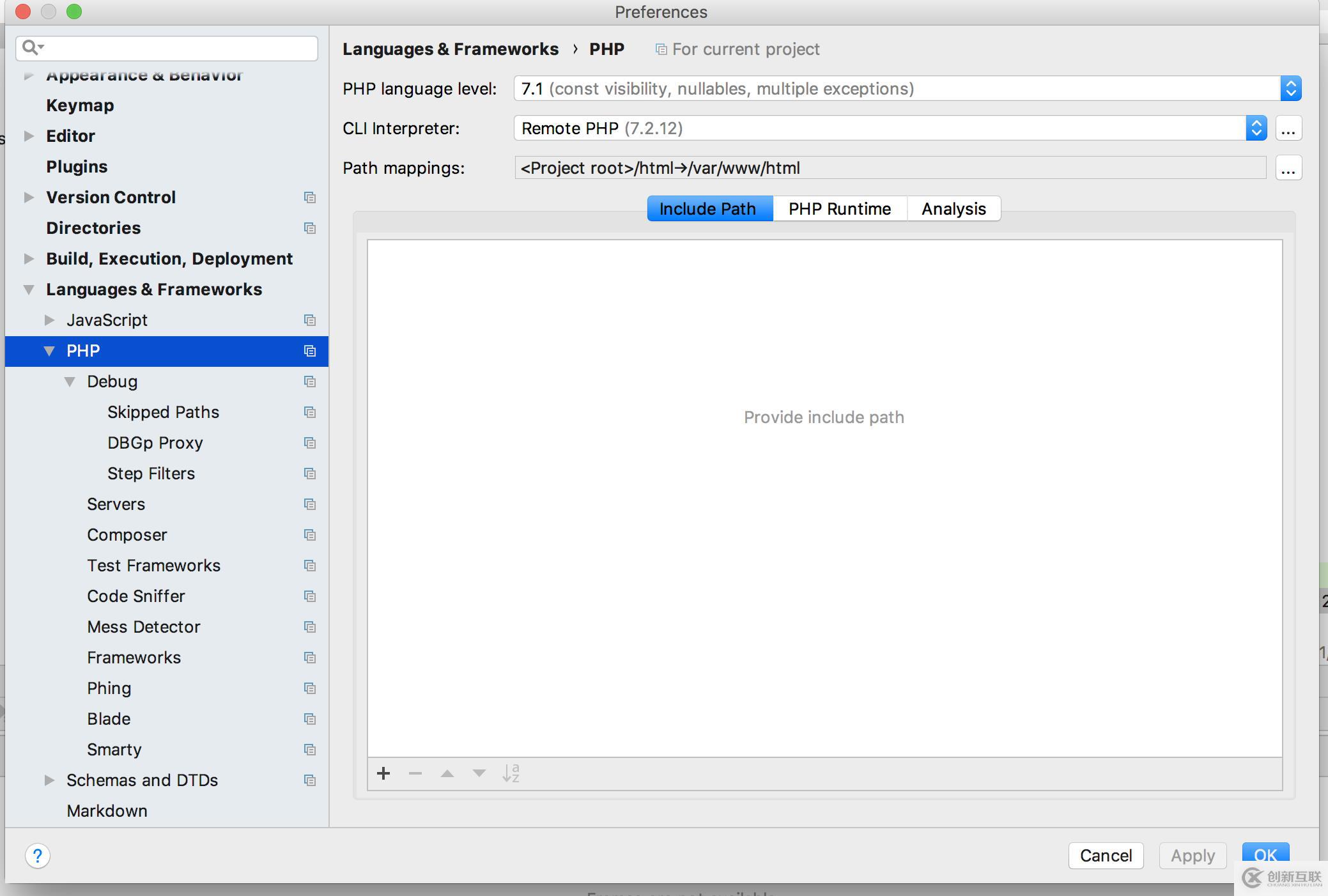Click project-level icon beside Blade
Viewport: 1328px width, 896px height.
click(x=310, y=719)
